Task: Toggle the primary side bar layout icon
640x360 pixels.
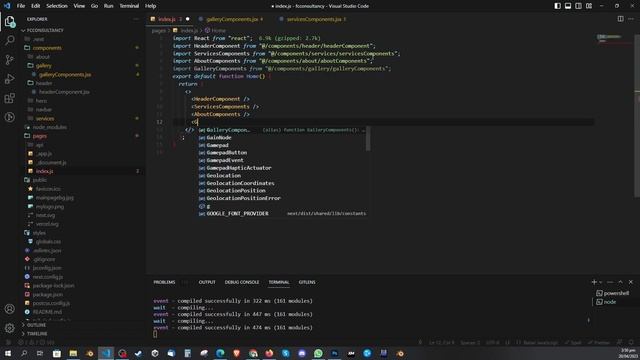Action: point(558,6)
